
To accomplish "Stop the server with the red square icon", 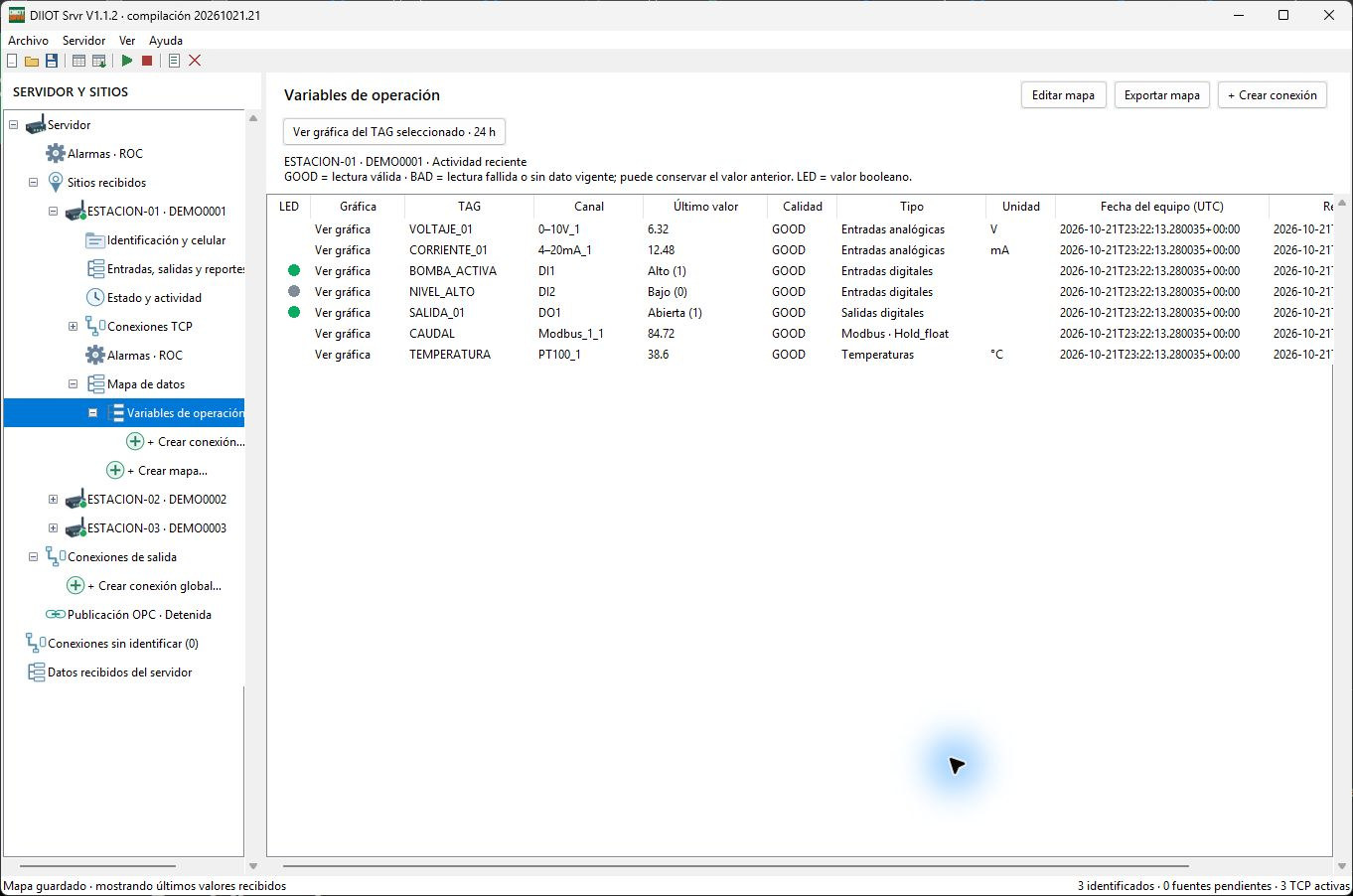I will tap(147, 61).
